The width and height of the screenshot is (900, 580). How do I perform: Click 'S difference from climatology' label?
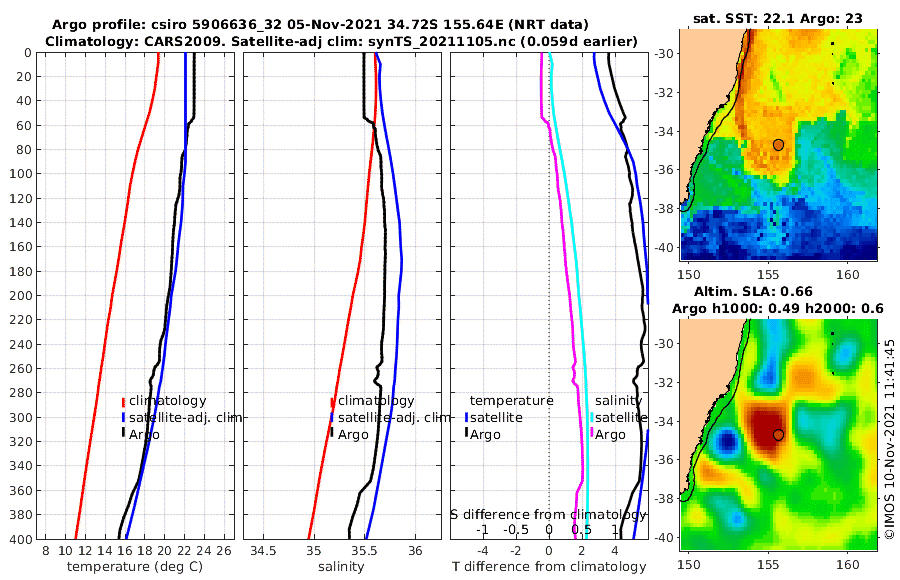[548, 514]
